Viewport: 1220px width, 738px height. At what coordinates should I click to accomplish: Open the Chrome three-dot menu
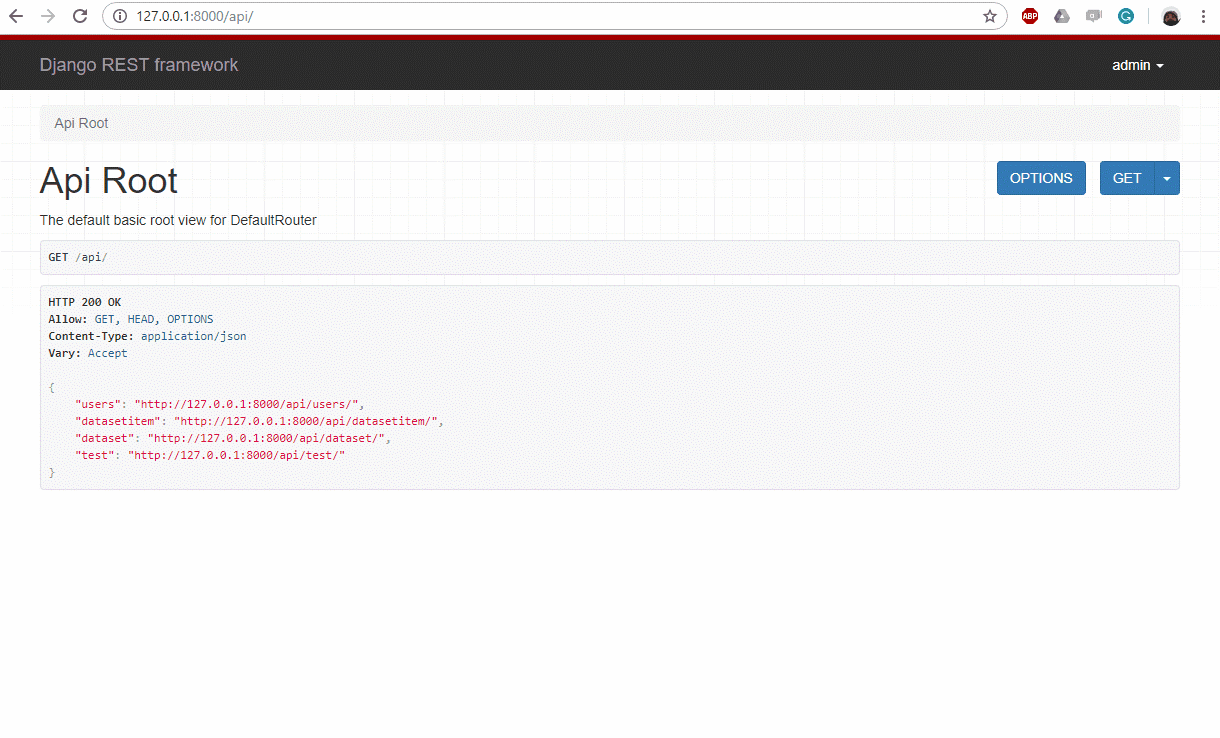point(1203,16)
